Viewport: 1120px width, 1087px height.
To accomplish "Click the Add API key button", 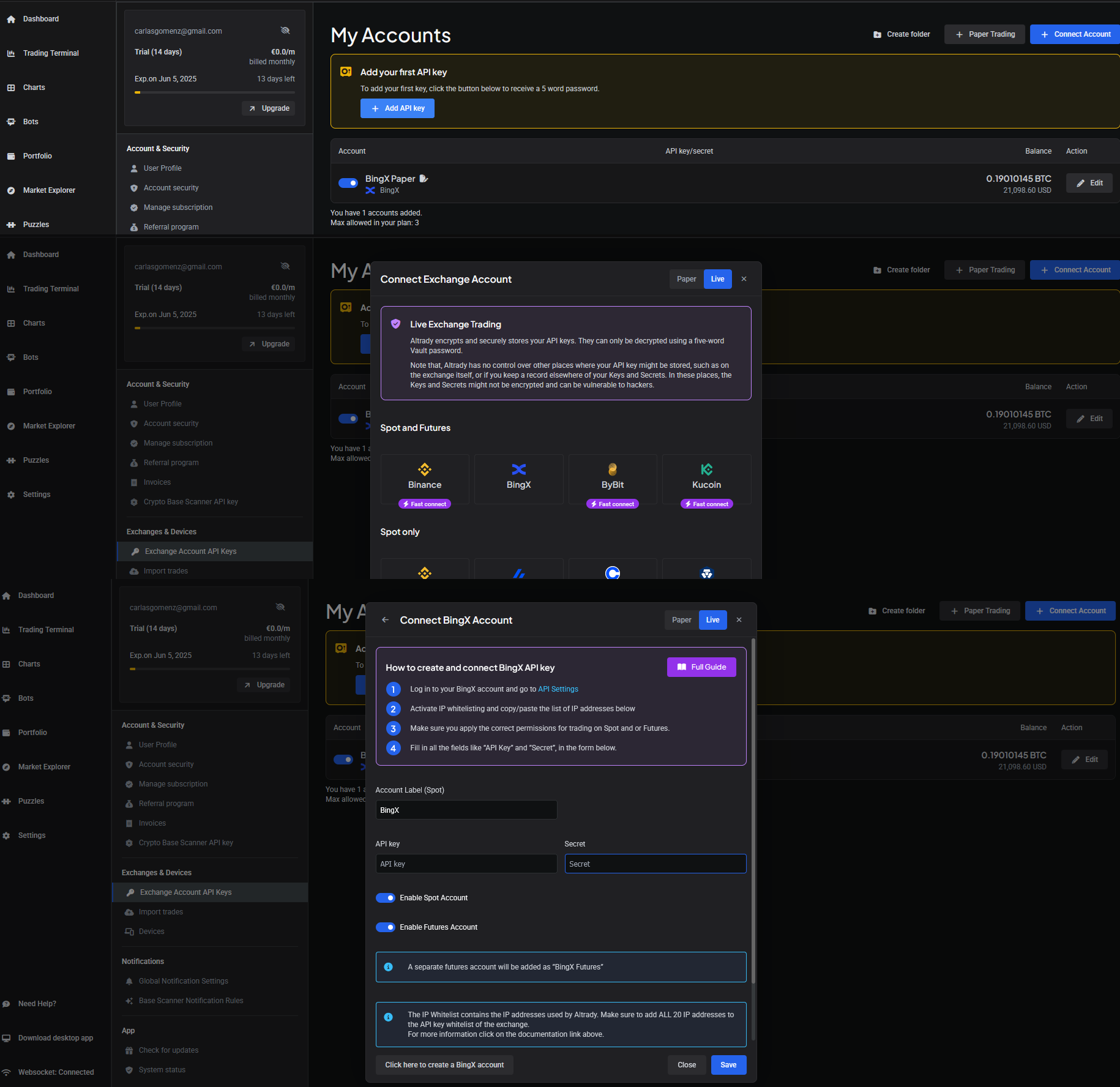I will tap(397, 108).
